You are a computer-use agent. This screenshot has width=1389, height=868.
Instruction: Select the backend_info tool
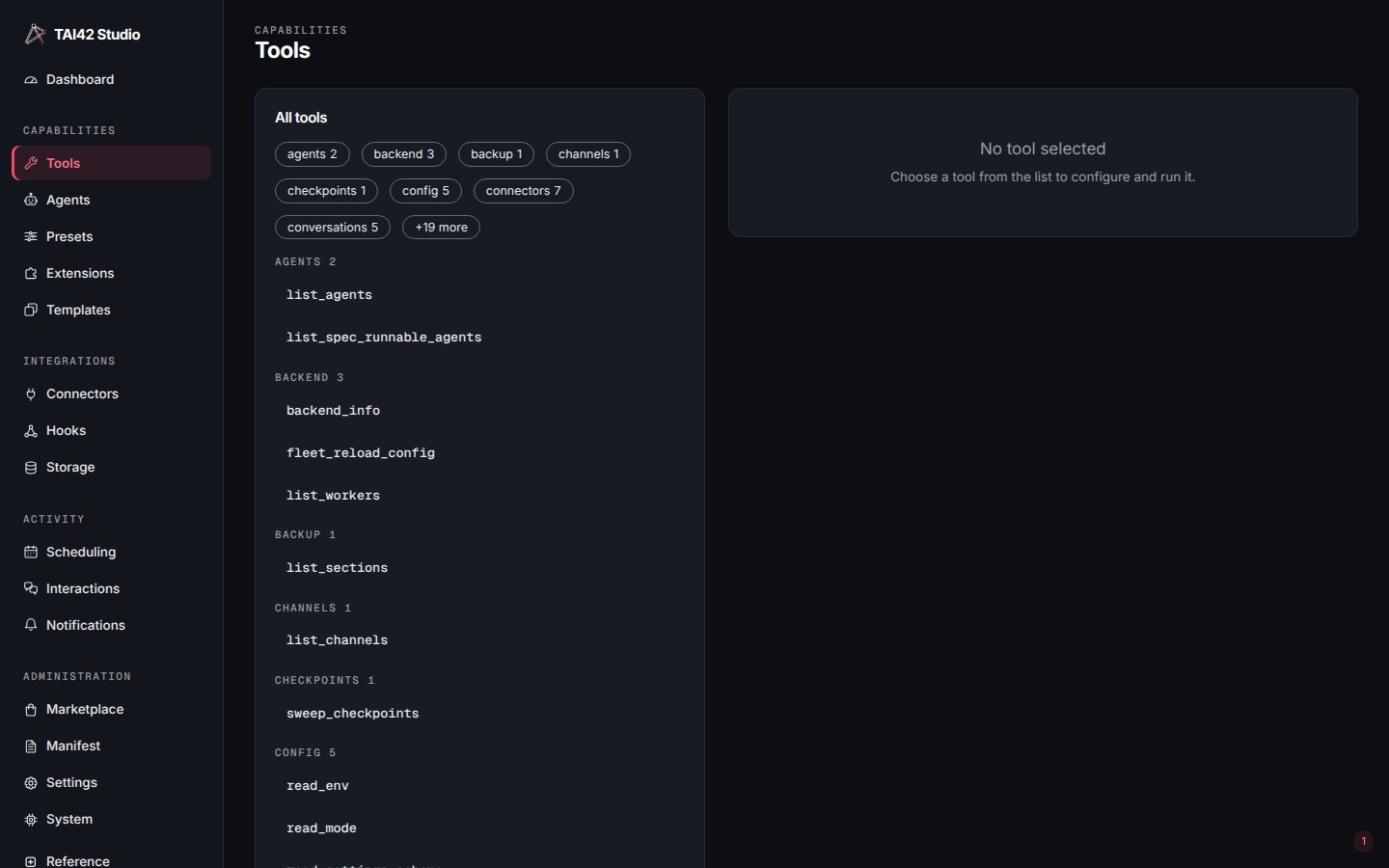479,411
